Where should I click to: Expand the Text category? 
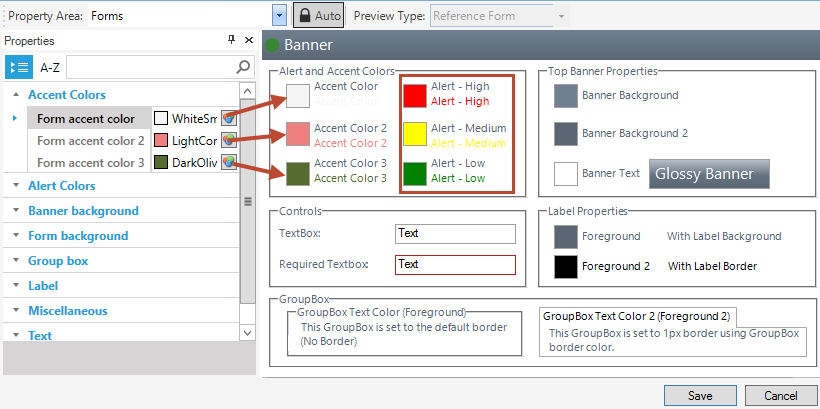tap(16, 335)
